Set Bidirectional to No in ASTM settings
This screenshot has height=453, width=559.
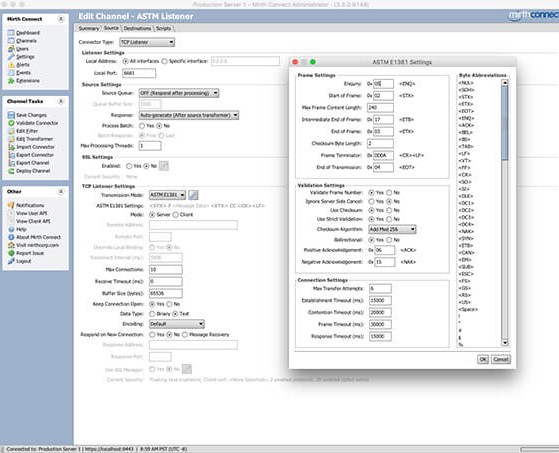click(x=389, y=240)
